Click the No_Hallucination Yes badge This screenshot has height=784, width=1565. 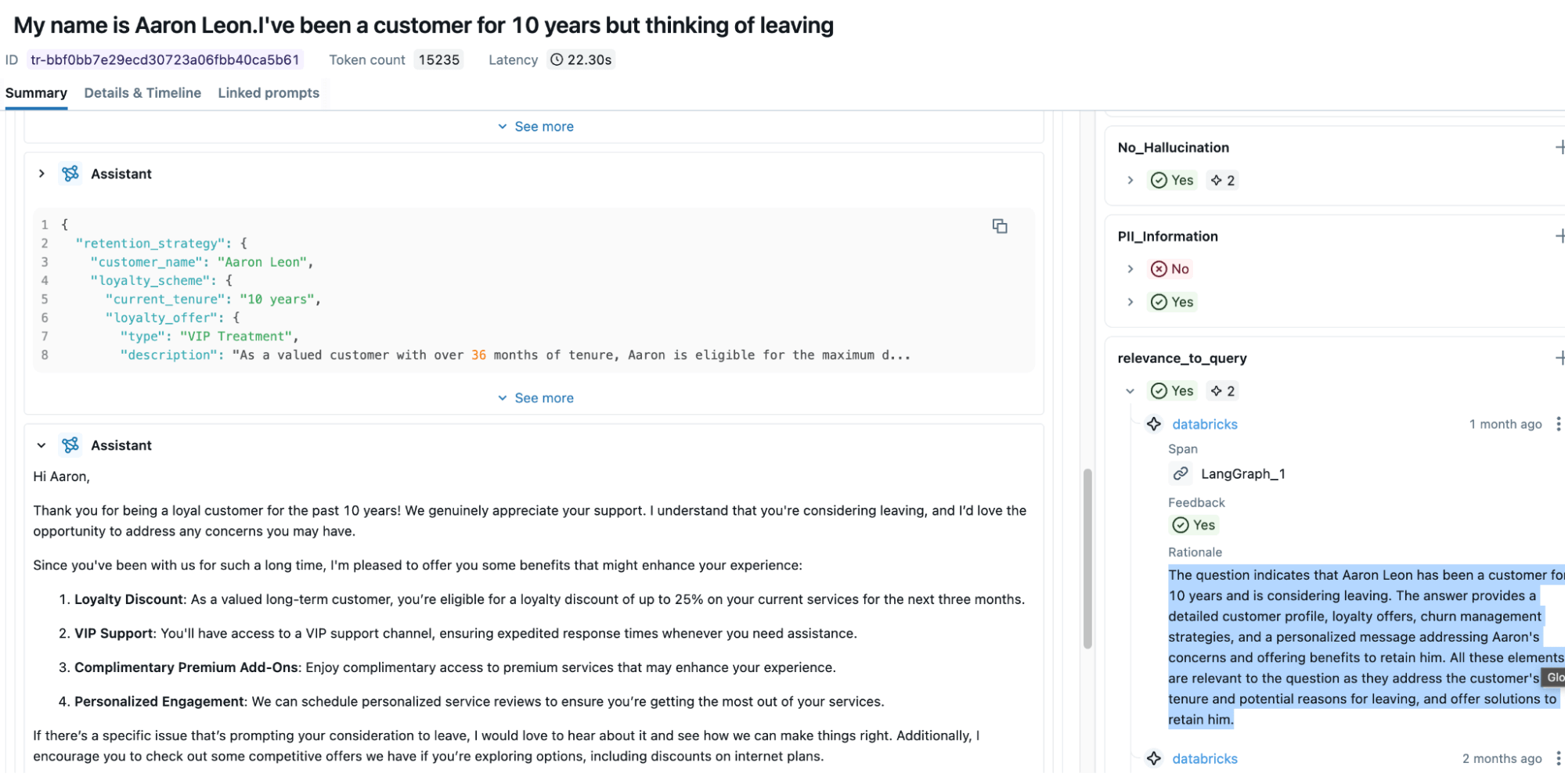pyautogui.click(x=1172, y=181)
